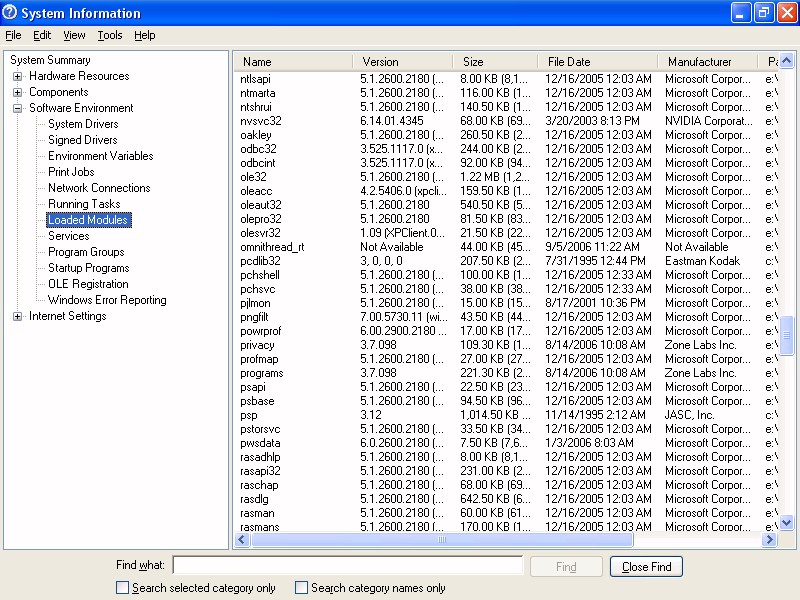Open the Tools menu
Screen dimensions: 800x600
tap(110, 35)
